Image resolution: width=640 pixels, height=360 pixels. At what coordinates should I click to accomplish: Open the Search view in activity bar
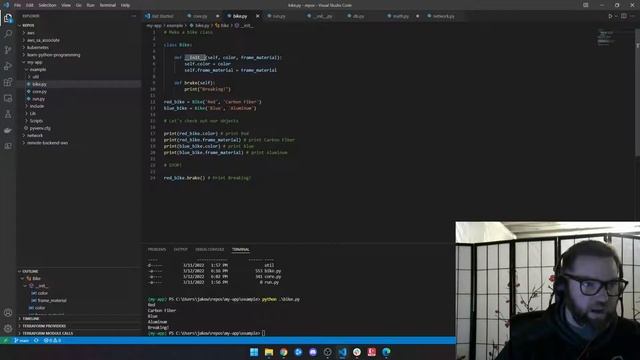pyautogui.click(x=8, y=34)
